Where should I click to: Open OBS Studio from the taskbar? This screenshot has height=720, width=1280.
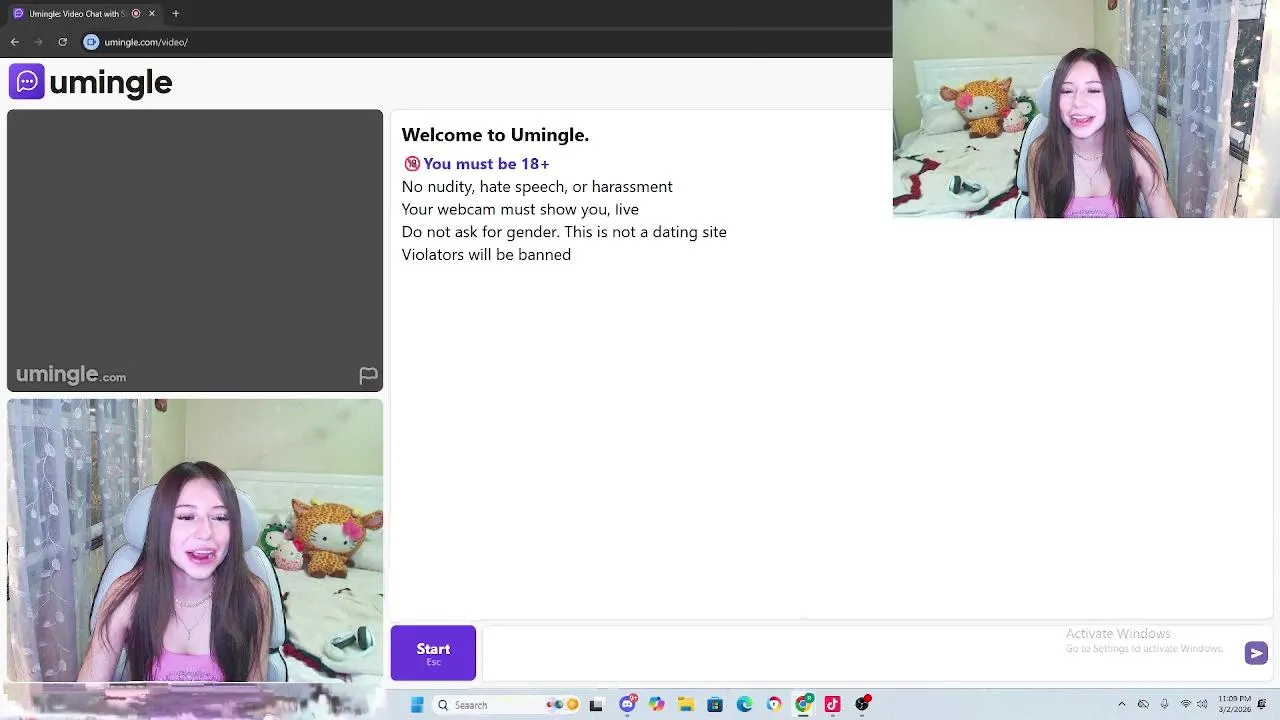click(x=862, y=705)
